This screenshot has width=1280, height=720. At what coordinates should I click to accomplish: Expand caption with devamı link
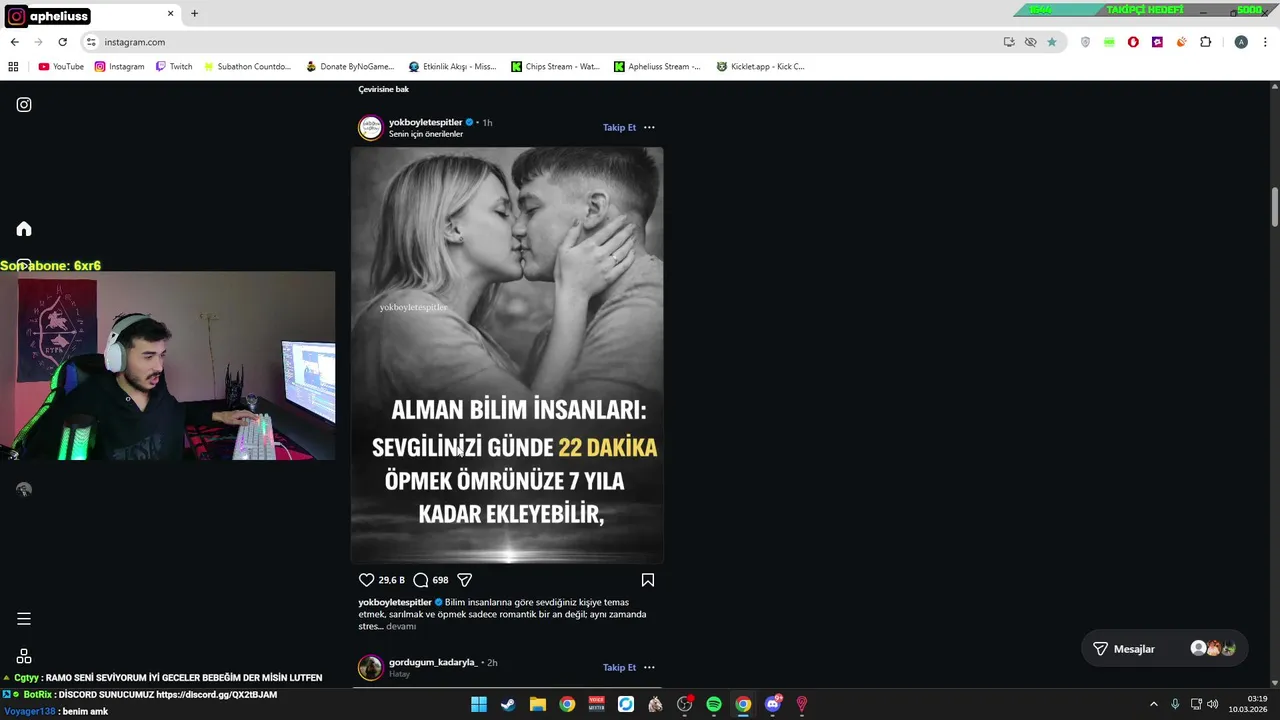point(401,626)
